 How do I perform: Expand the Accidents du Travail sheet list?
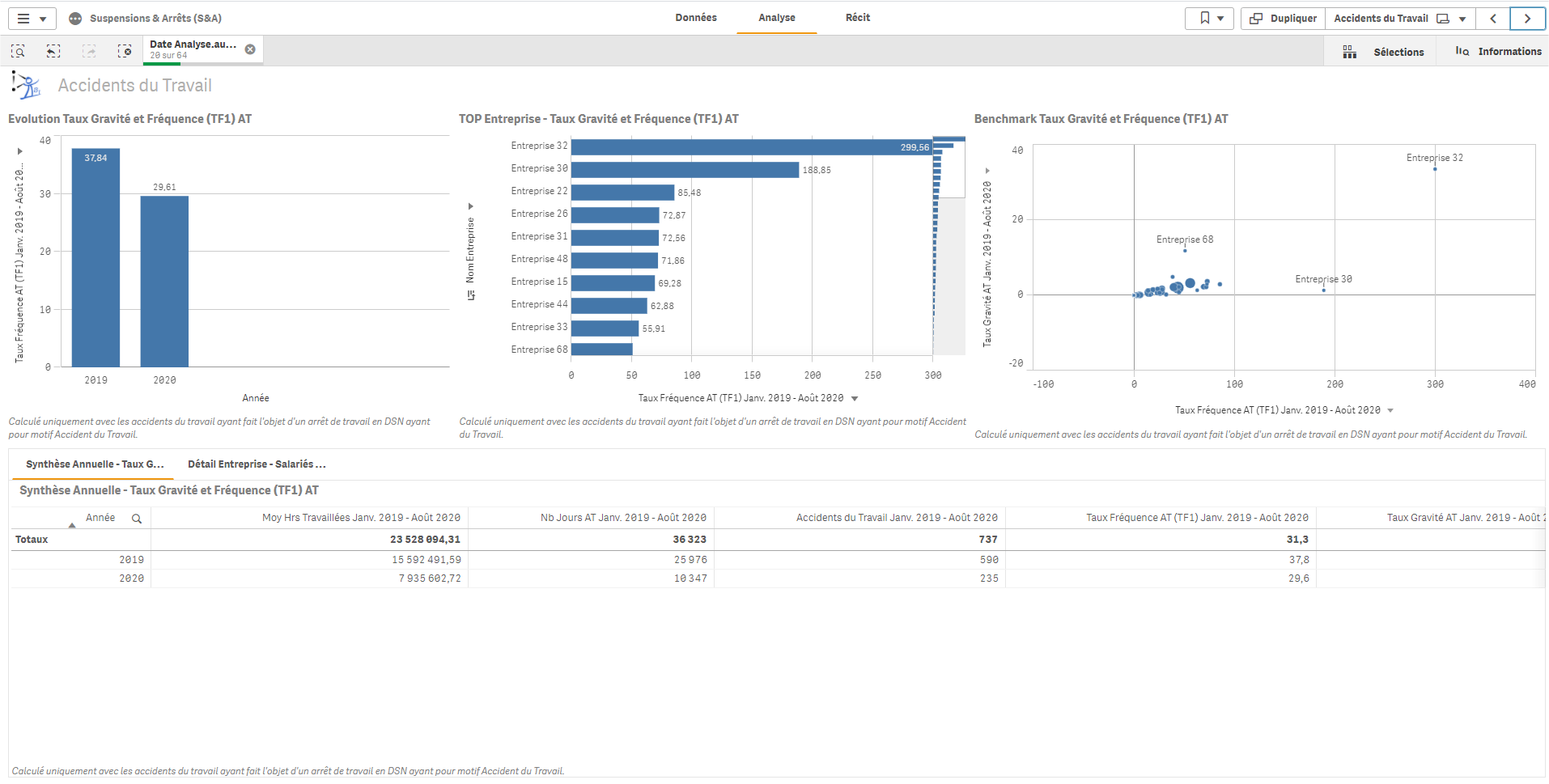click(1462, 19)
